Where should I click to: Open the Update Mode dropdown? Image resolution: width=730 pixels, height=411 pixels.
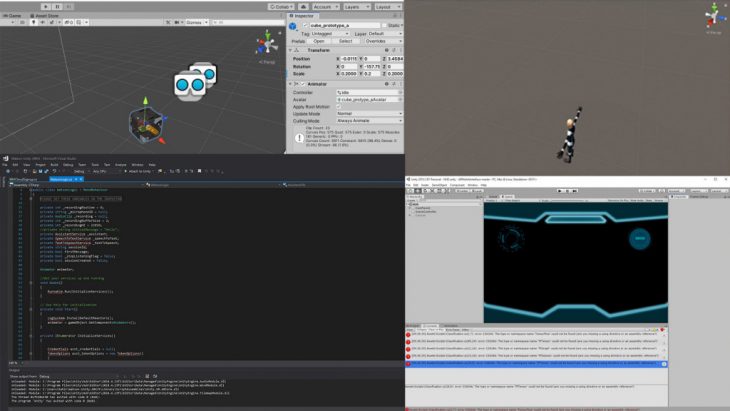pyautogui.click(x=367, y=113)
